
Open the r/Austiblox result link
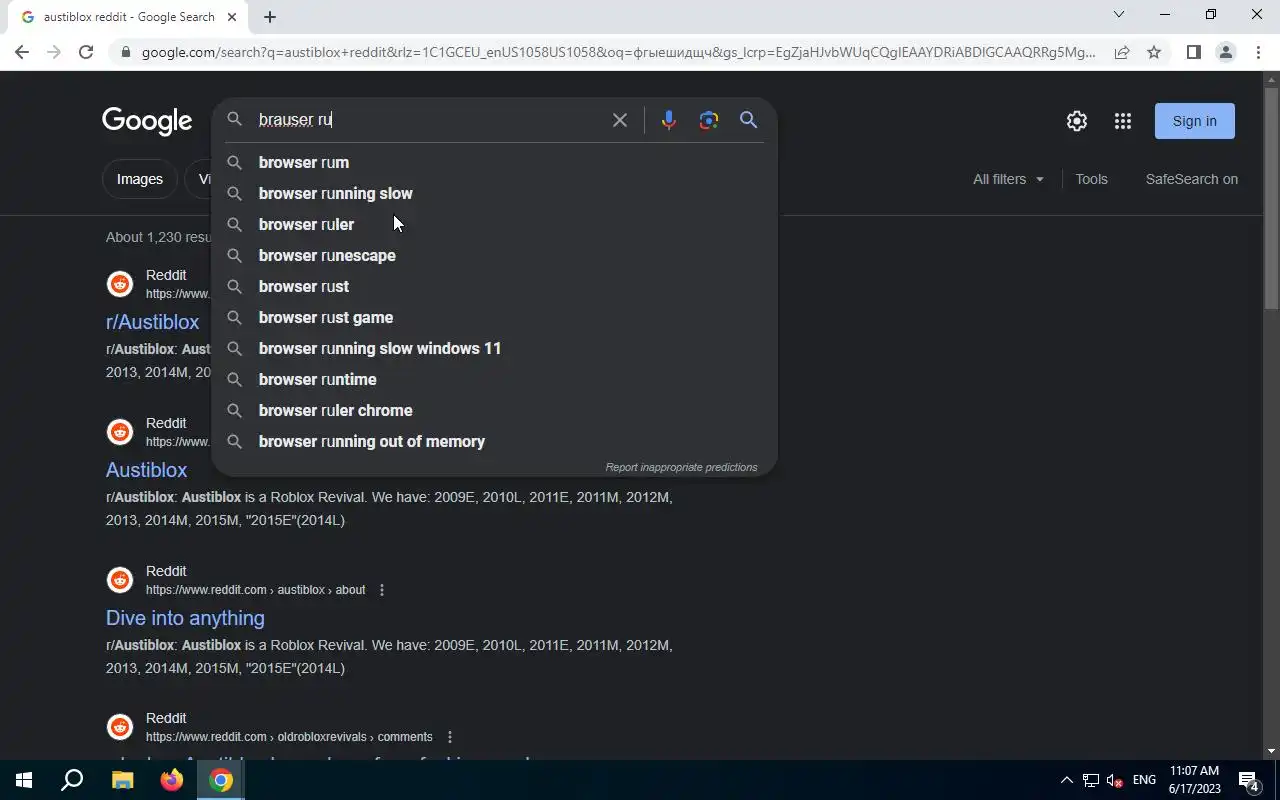[152, 322]
